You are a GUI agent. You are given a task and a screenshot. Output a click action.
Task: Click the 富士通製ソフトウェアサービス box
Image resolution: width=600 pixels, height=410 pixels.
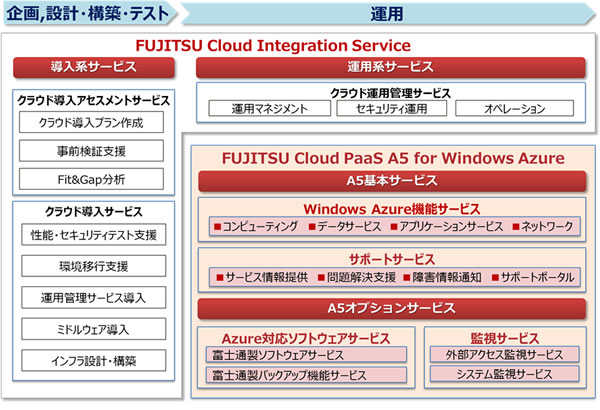[x=306, y=355]
